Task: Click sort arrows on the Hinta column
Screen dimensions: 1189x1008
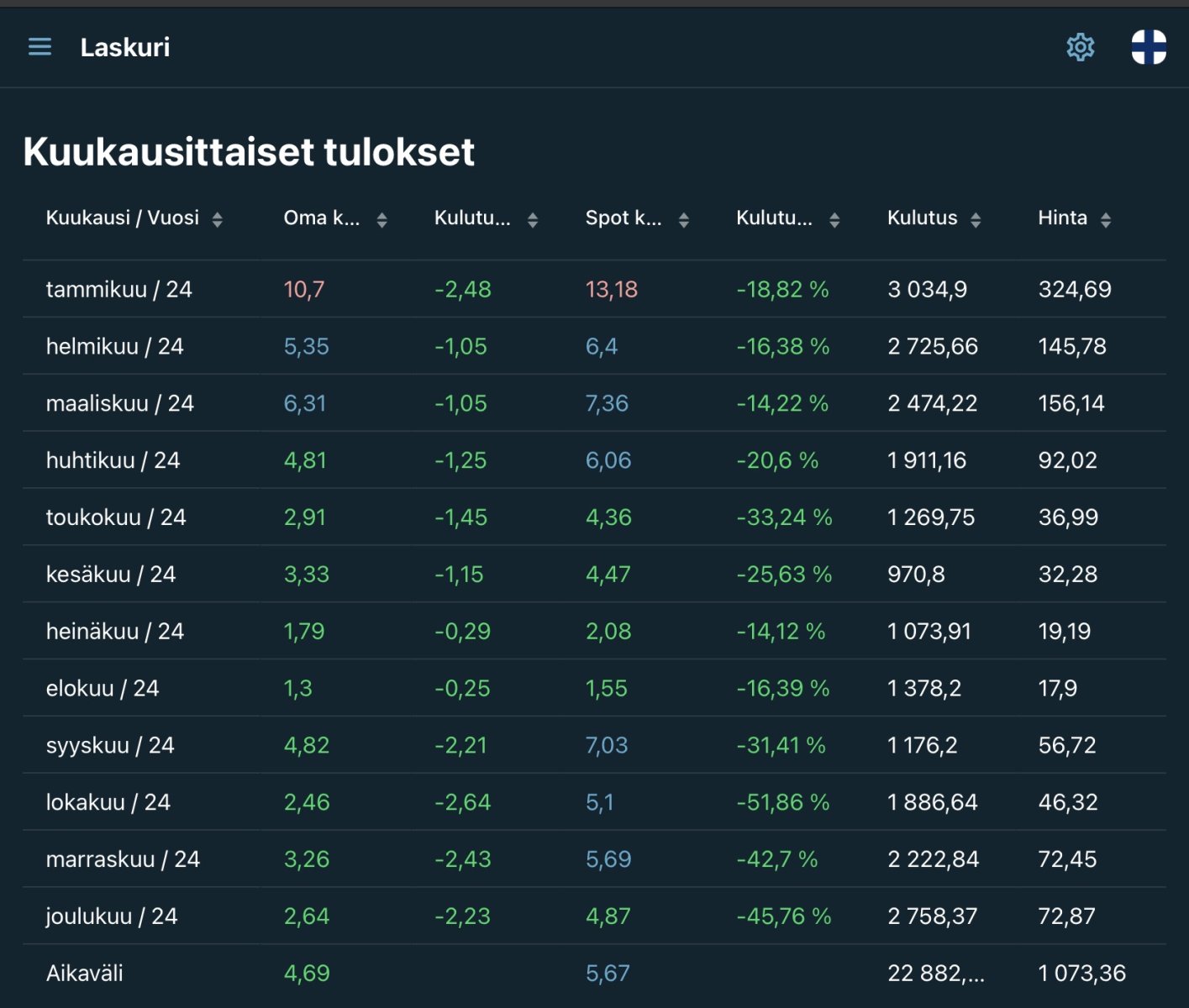Action: tap(1106, 220)
